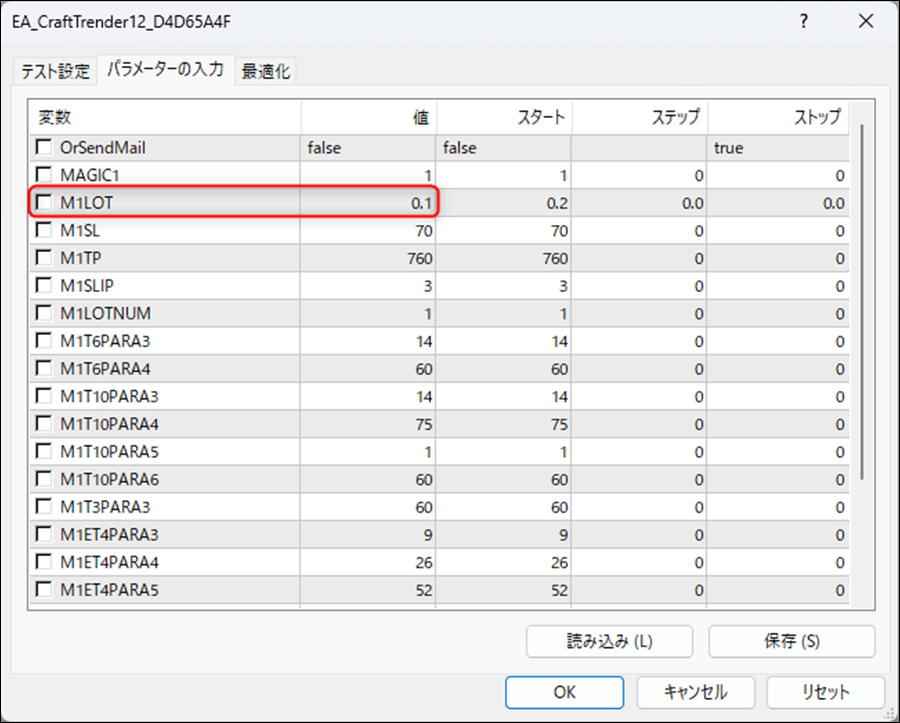Click the M1LOT value cell showing 0.1

tap(368, 203)
